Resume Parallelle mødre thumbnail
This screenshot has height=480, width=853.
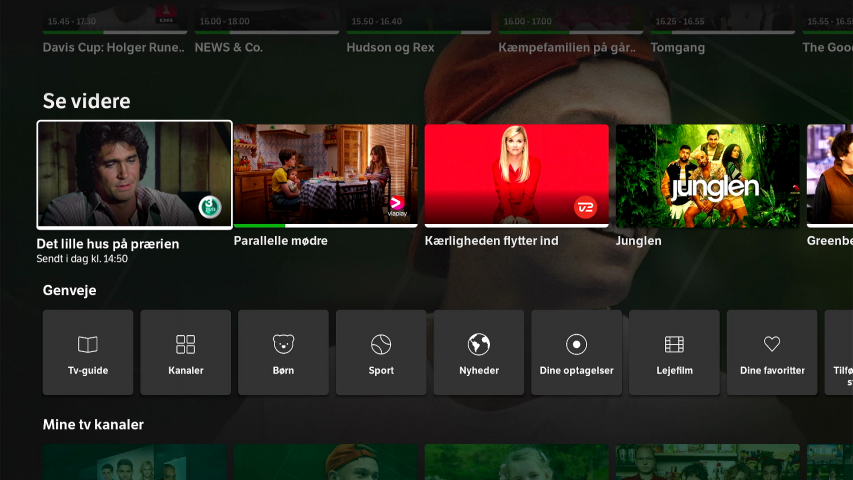point(325,175)
